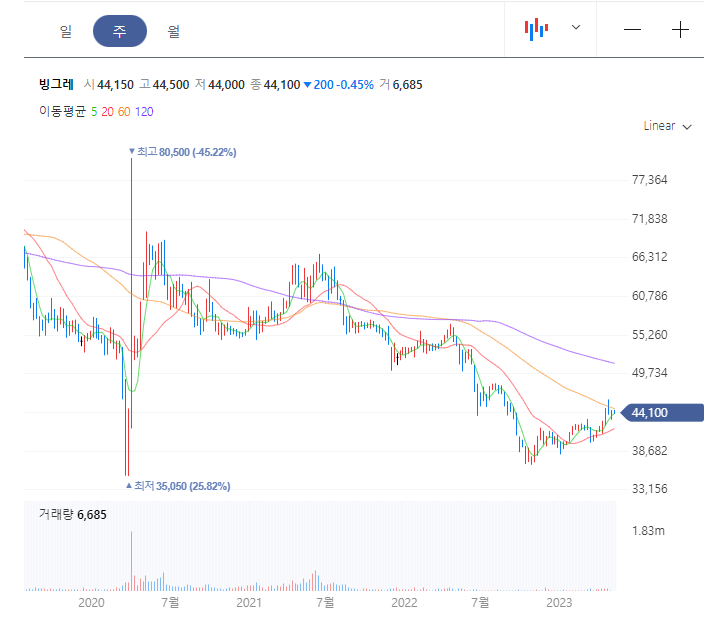Toggle the 60-period moving average
This screenshot has width=710, height=633.
[x=124, y=112]
